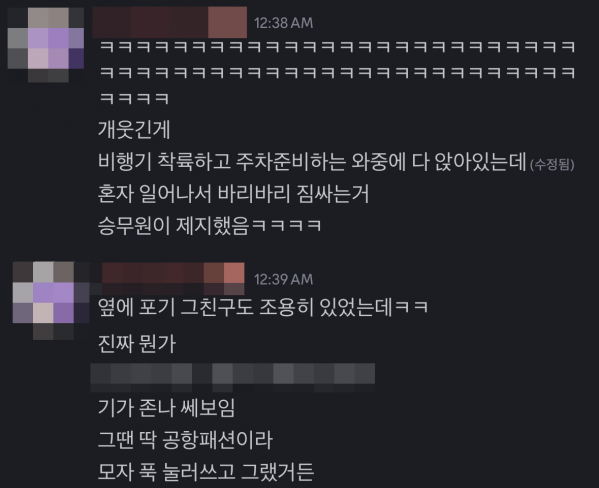Open the avatar beside the 12:38 AM message

(x=46, y=45)
